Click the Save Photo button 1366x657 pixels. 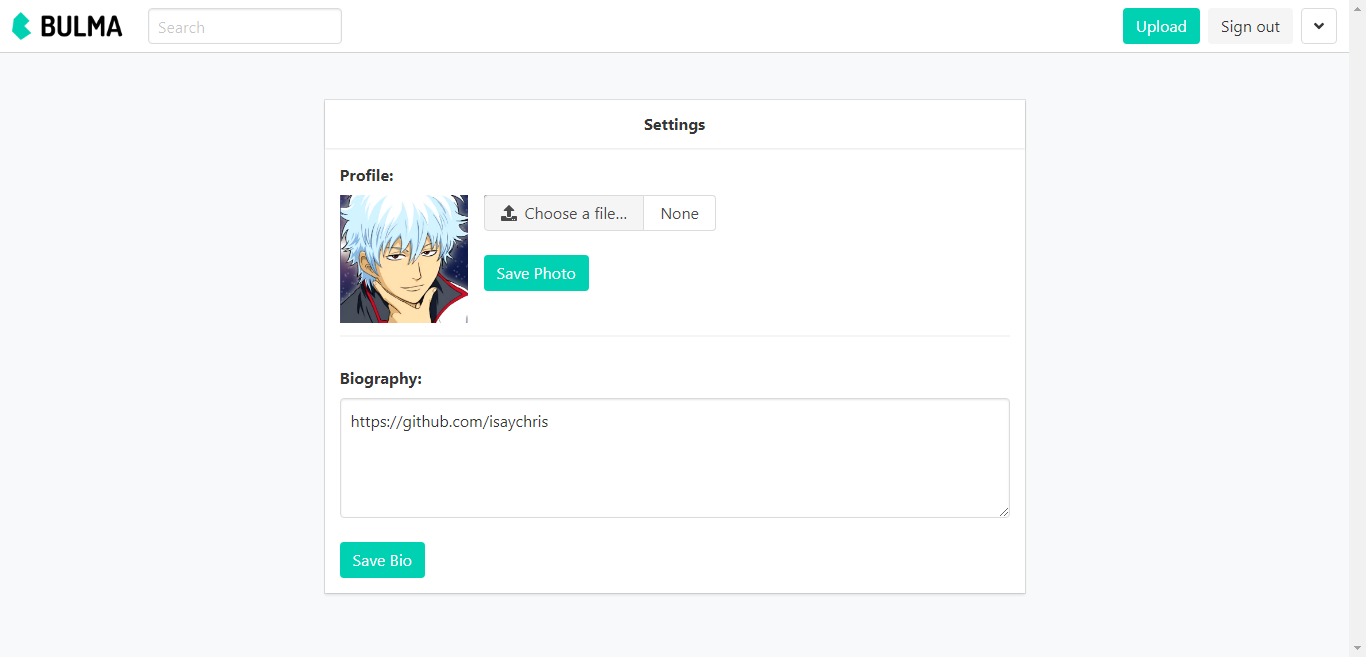click(x=536, y=273)
